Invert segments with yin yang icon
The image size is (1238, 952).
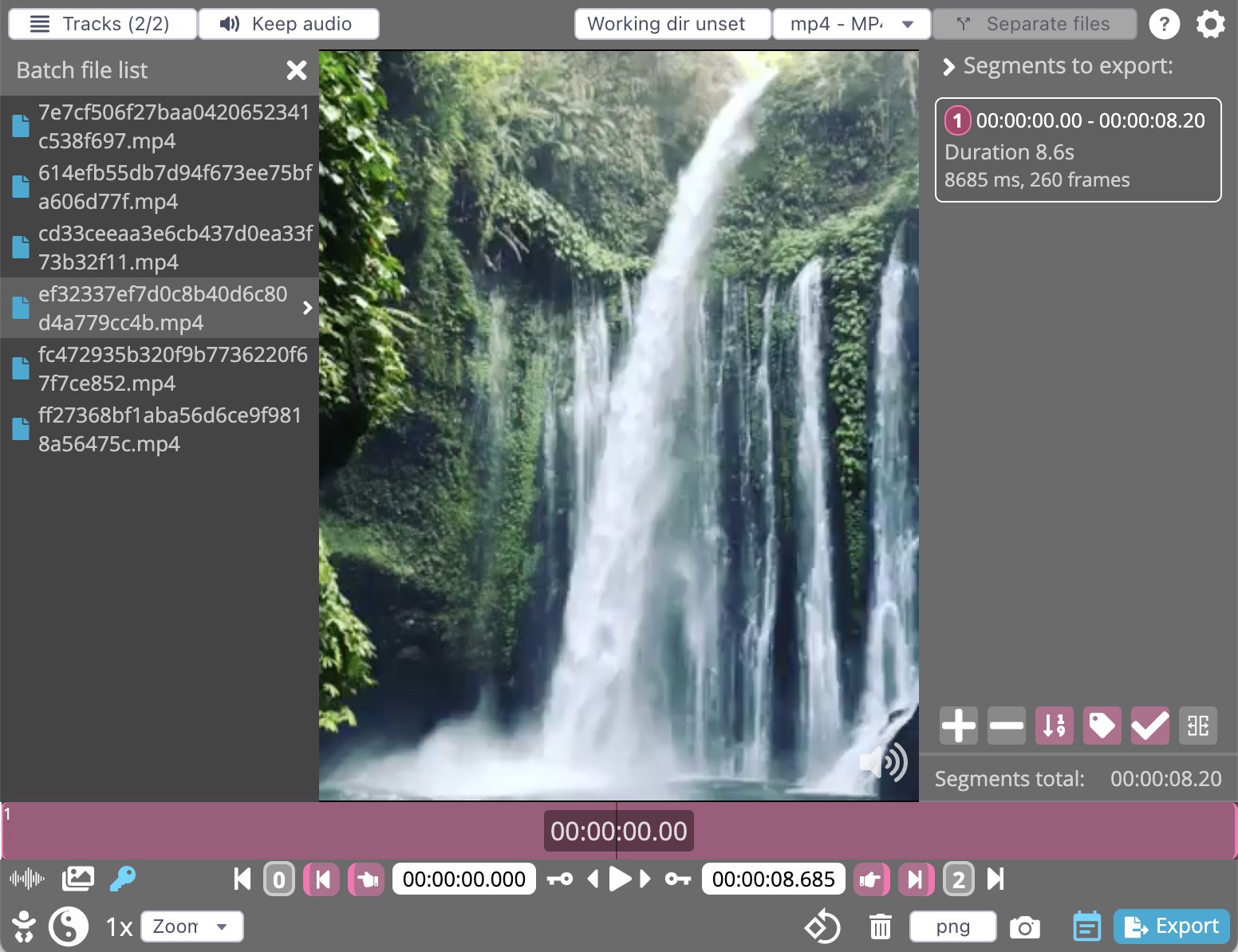[x=69, y=926]
